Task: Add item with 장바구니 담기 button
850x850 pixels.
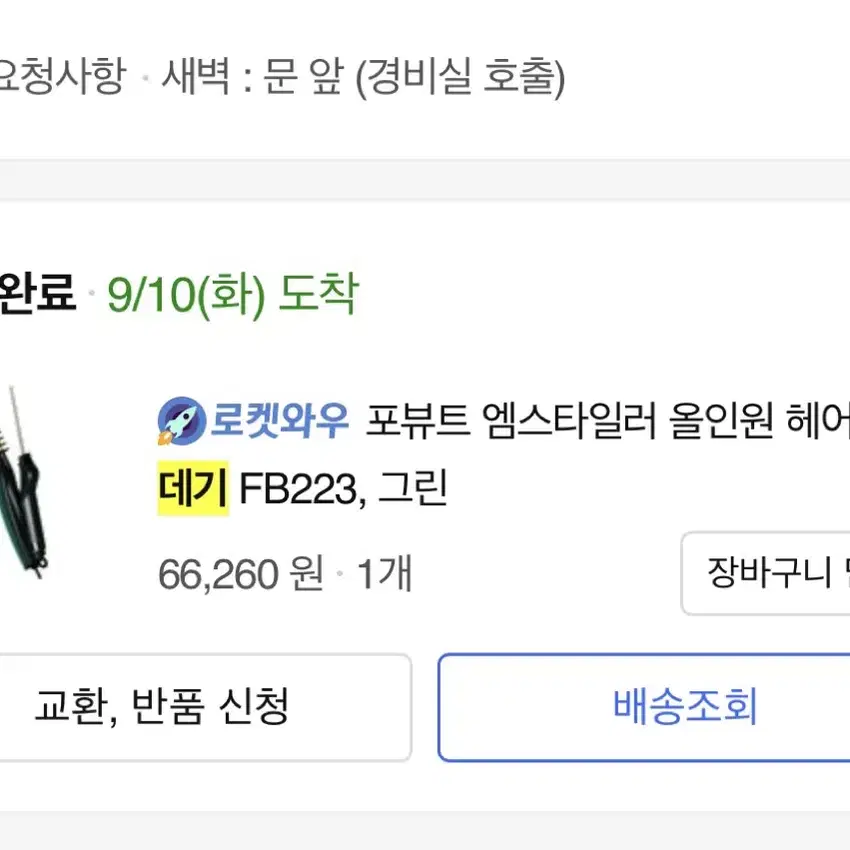Action: pos(765,573)
